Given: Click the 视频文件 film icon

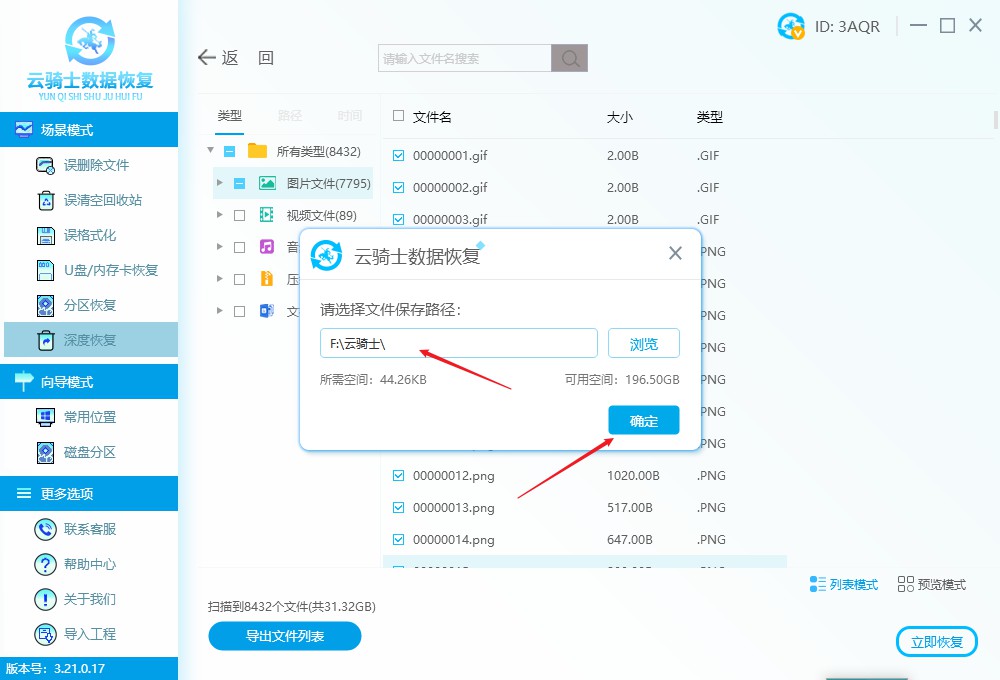Looking at the screenshot, I should coord(267,215).
